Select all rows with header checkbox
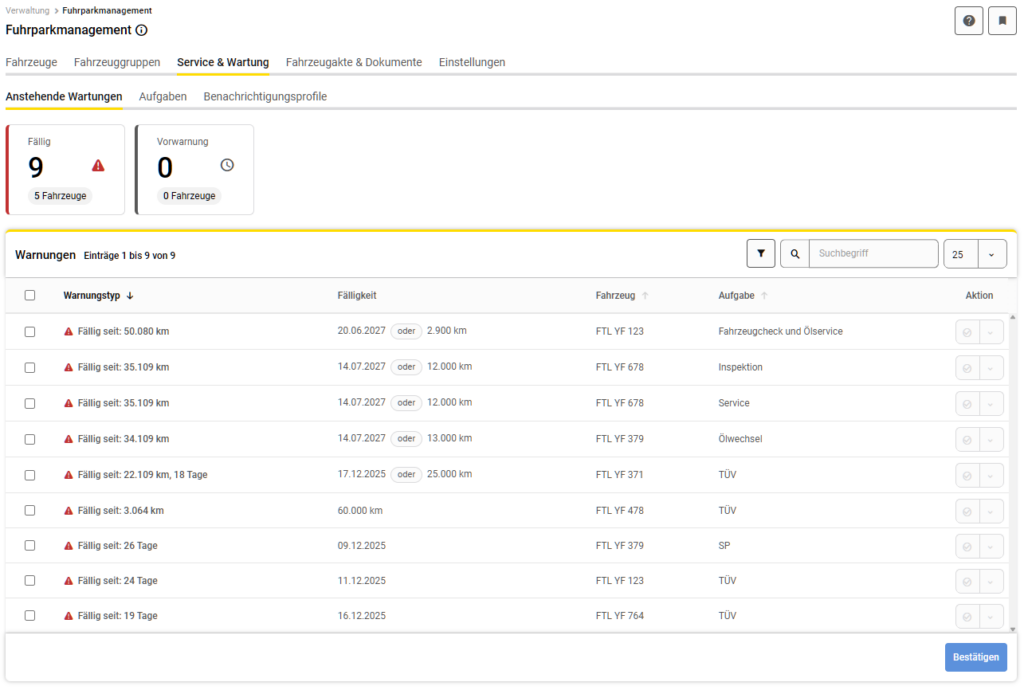Viewport: 1024px width, 690px height. (x=30, y=295)
